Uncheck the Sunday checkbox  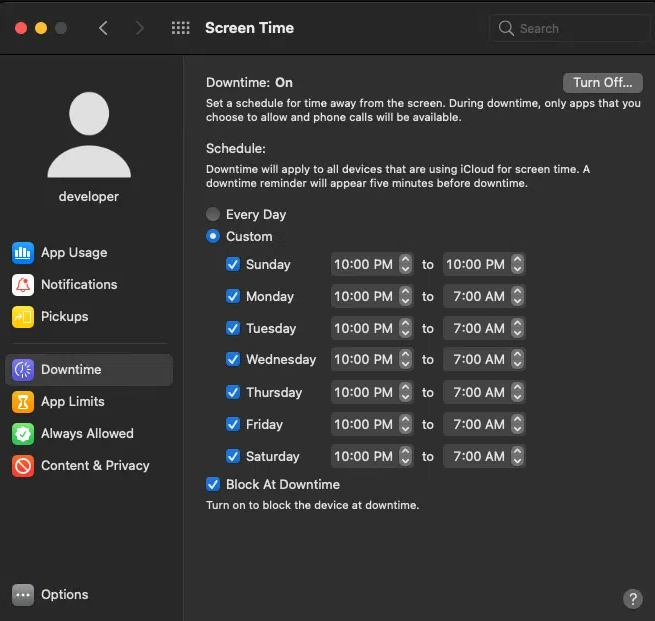pyautogui.click(x=233, y=265)
